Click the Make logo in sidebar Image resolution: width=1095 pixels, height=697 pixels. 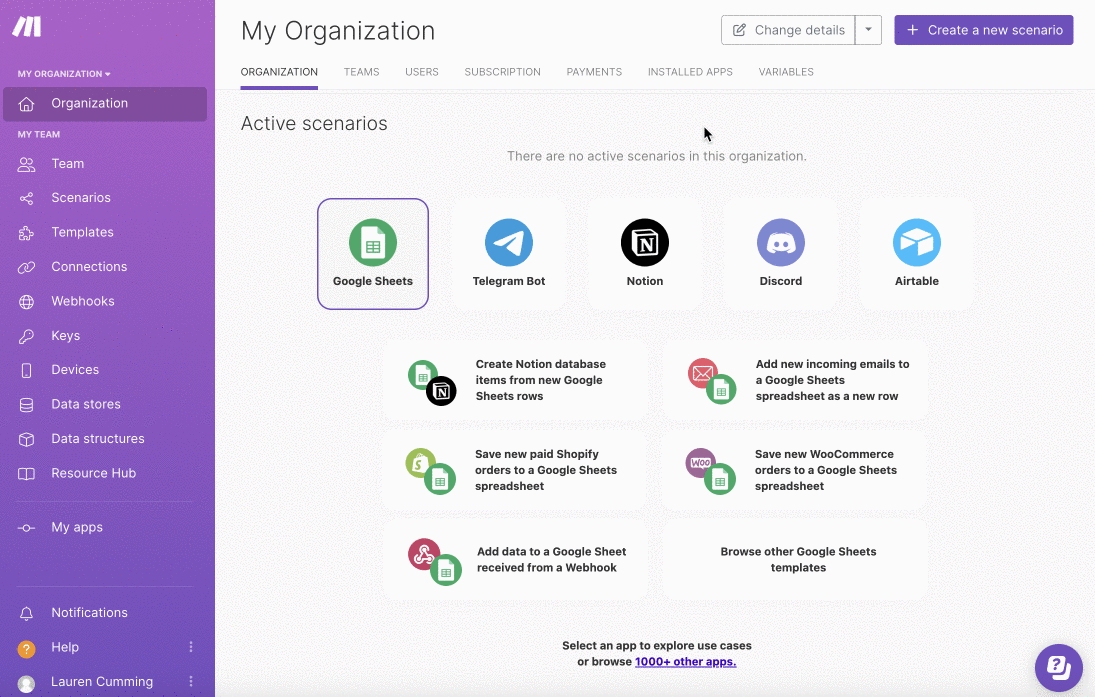[x=27, y=27]
